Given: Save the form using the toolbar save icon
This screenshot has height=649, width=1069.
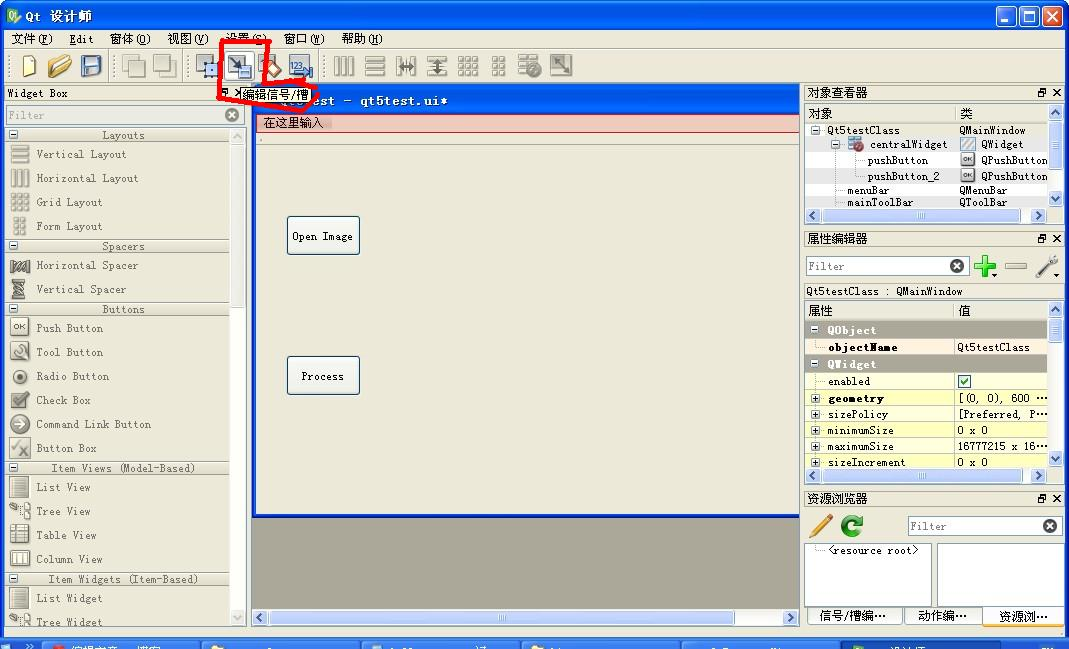Looking at the screenshot, I should (x=89, y=66).
